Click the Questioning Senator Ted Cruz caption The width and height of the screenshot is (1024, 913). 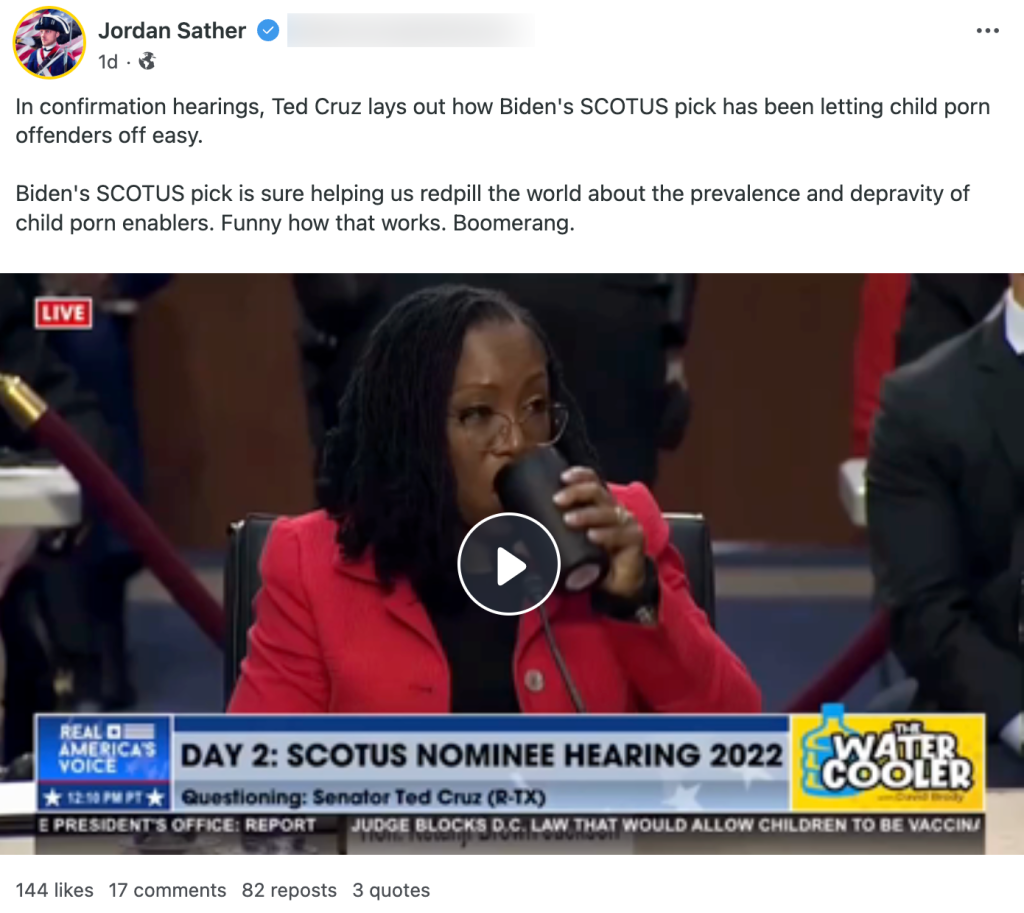pyautogui.click(x=363, y=797)
